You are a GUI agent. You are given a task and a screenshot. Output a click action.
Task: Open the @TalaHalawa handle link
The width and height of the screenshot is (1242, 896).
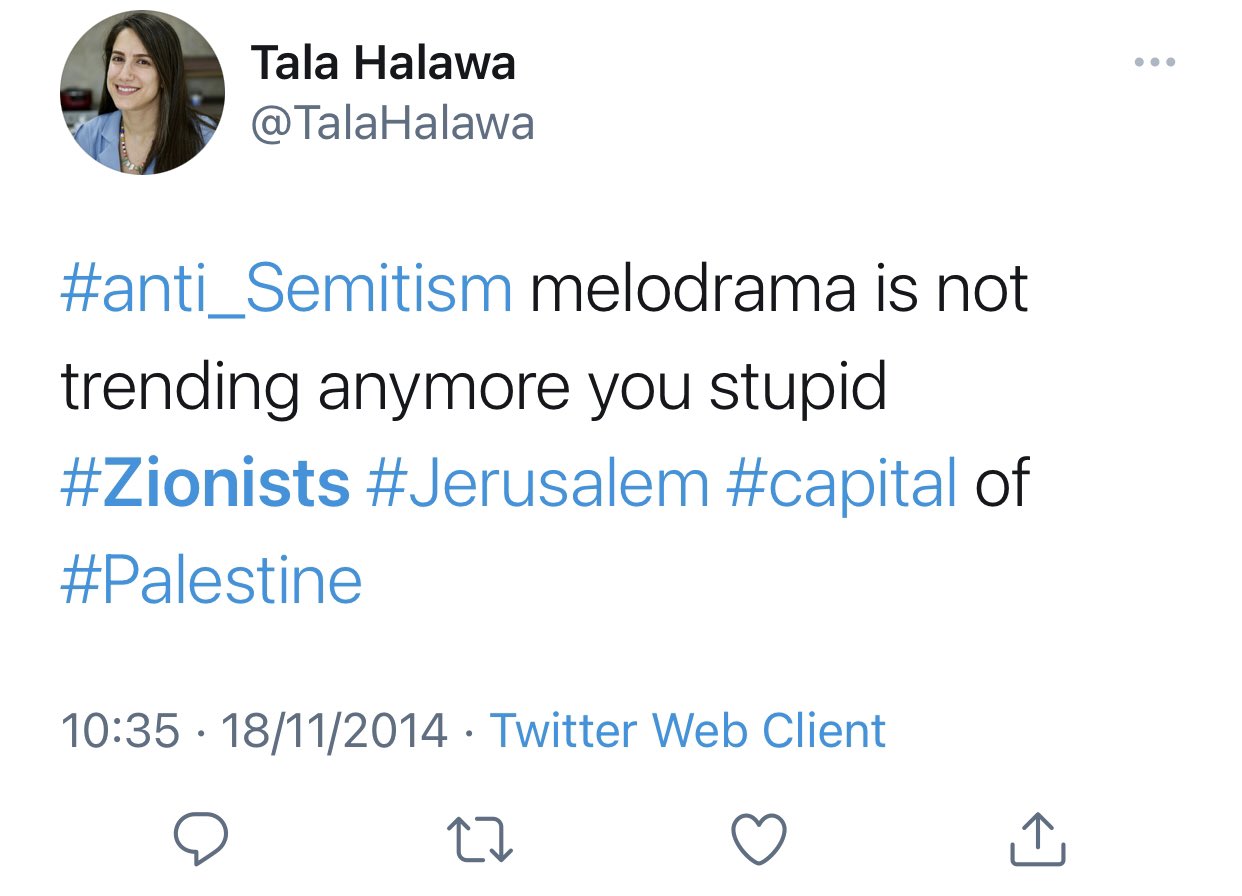click(x=392, y=124)
